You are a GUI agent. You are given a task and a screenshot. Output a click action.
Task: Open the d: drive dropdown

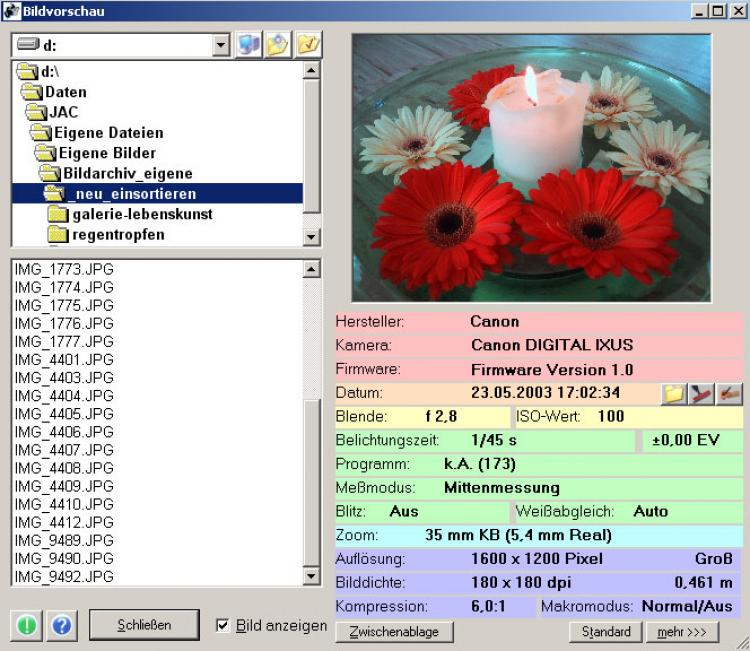[x=221, y=45]
